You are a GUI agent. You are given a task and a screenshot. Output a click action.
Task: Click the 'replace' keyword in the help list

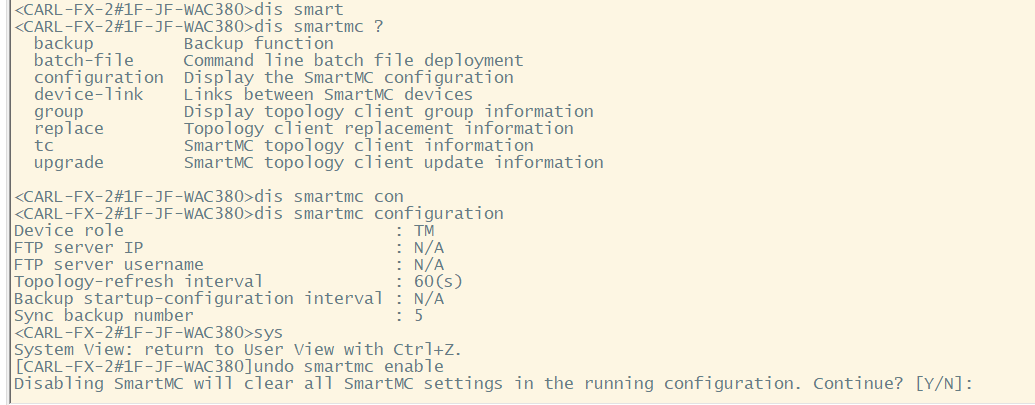click(x=68, y=128)
